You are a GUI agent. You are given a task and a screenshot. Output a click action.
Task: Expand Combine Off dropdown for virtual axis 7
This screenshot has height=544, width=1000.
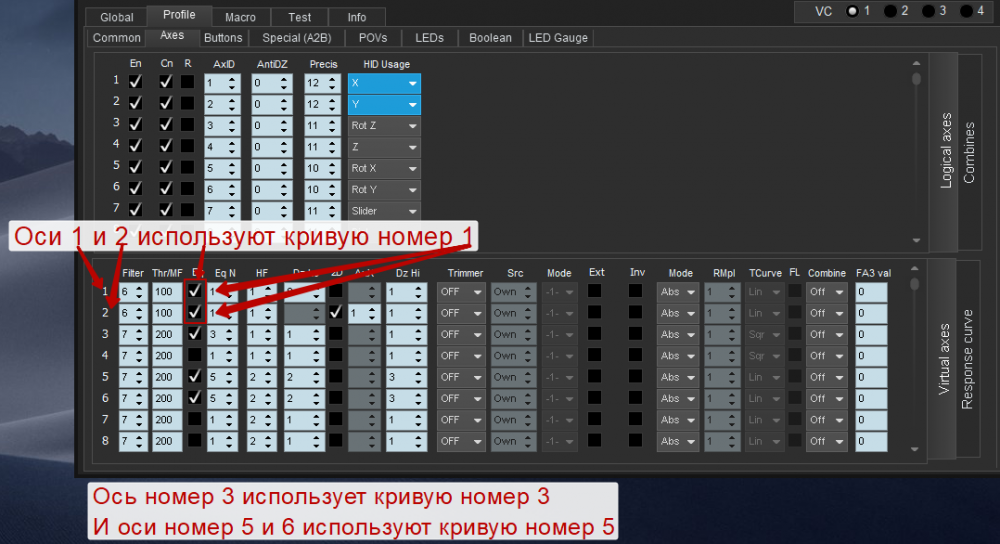point(827,420)
